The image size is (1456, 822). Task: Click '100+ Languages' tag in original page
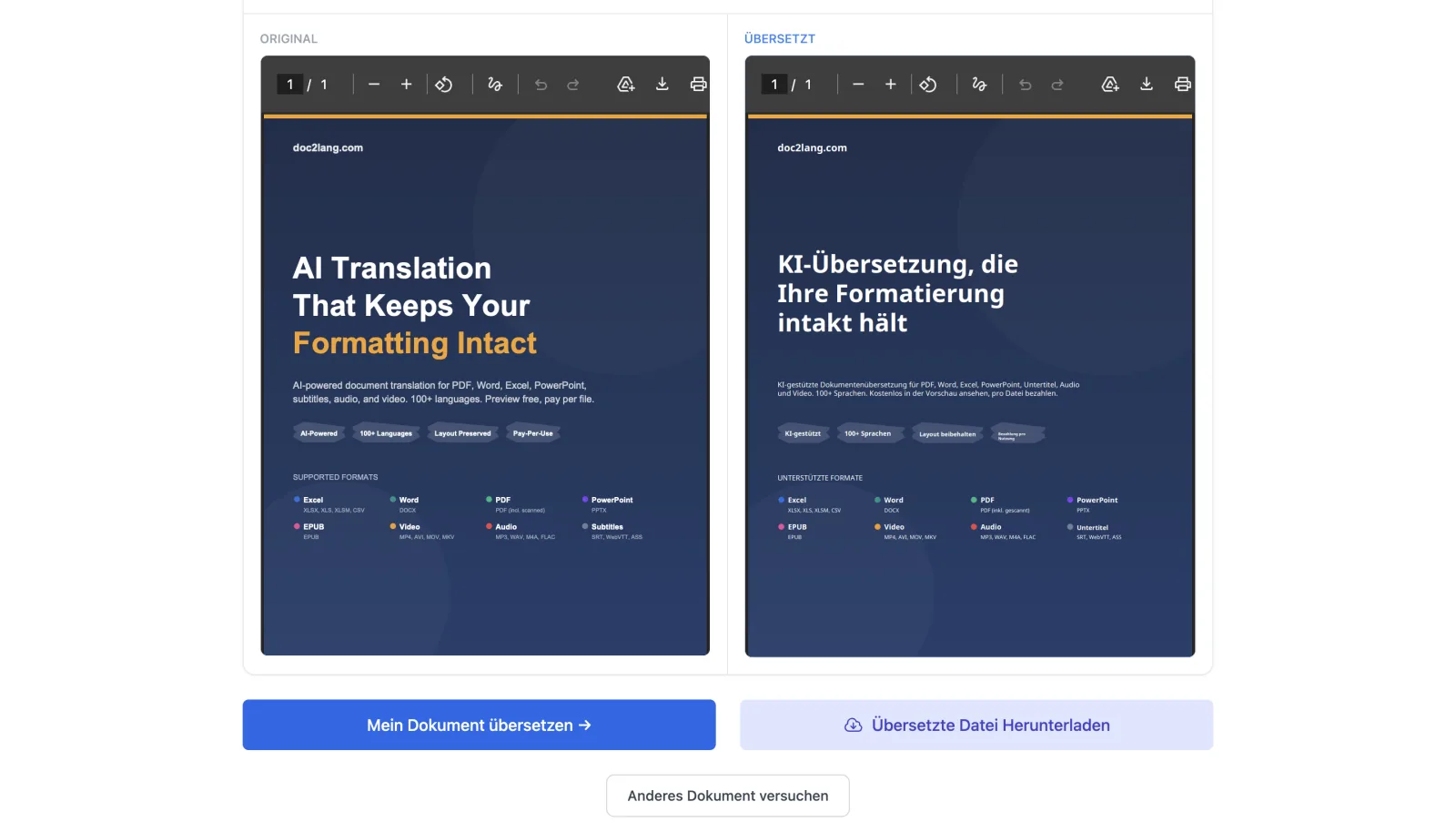tap(386, 433)
